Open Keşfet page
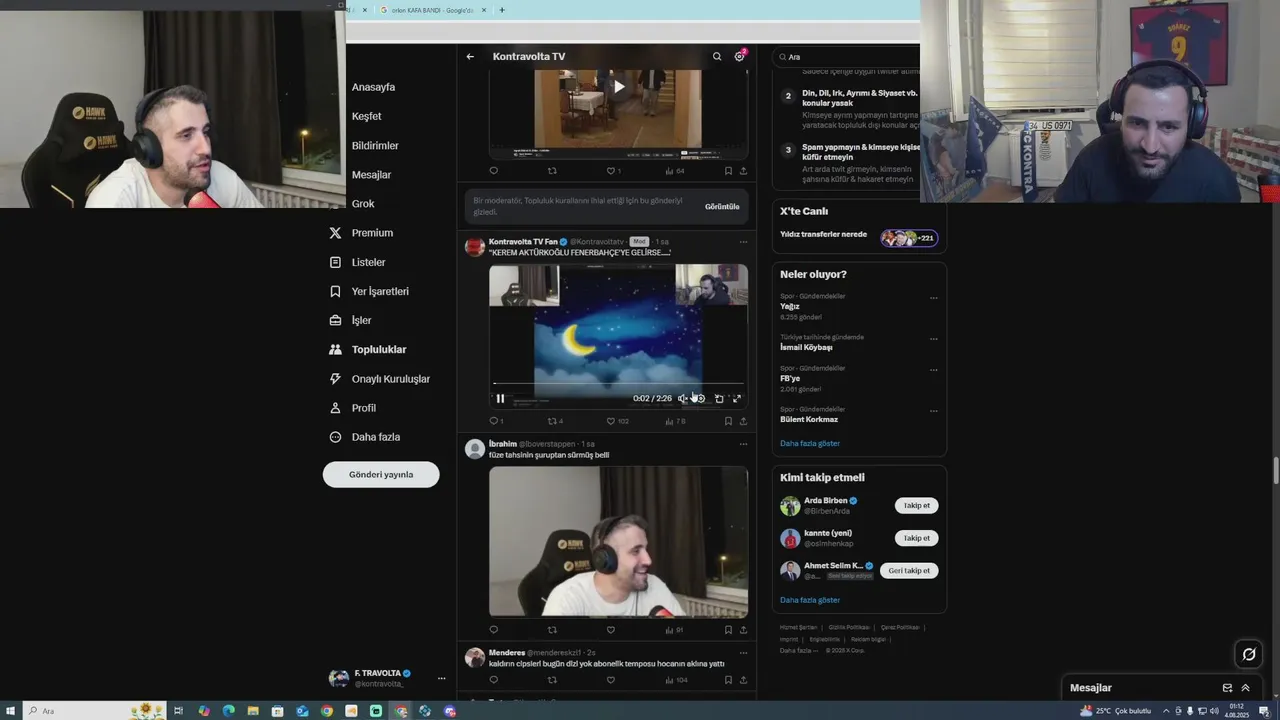 [x=366, y=116]
